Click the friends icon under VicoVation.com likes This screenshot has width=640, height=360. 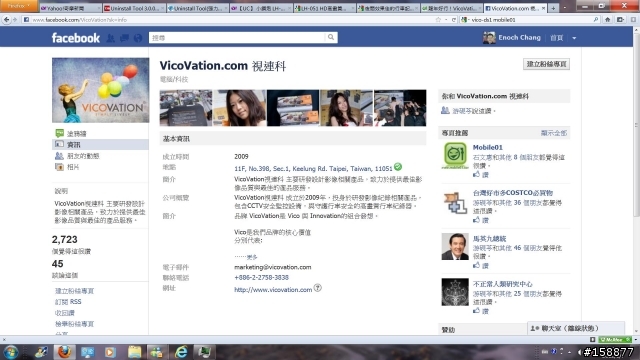445,110
